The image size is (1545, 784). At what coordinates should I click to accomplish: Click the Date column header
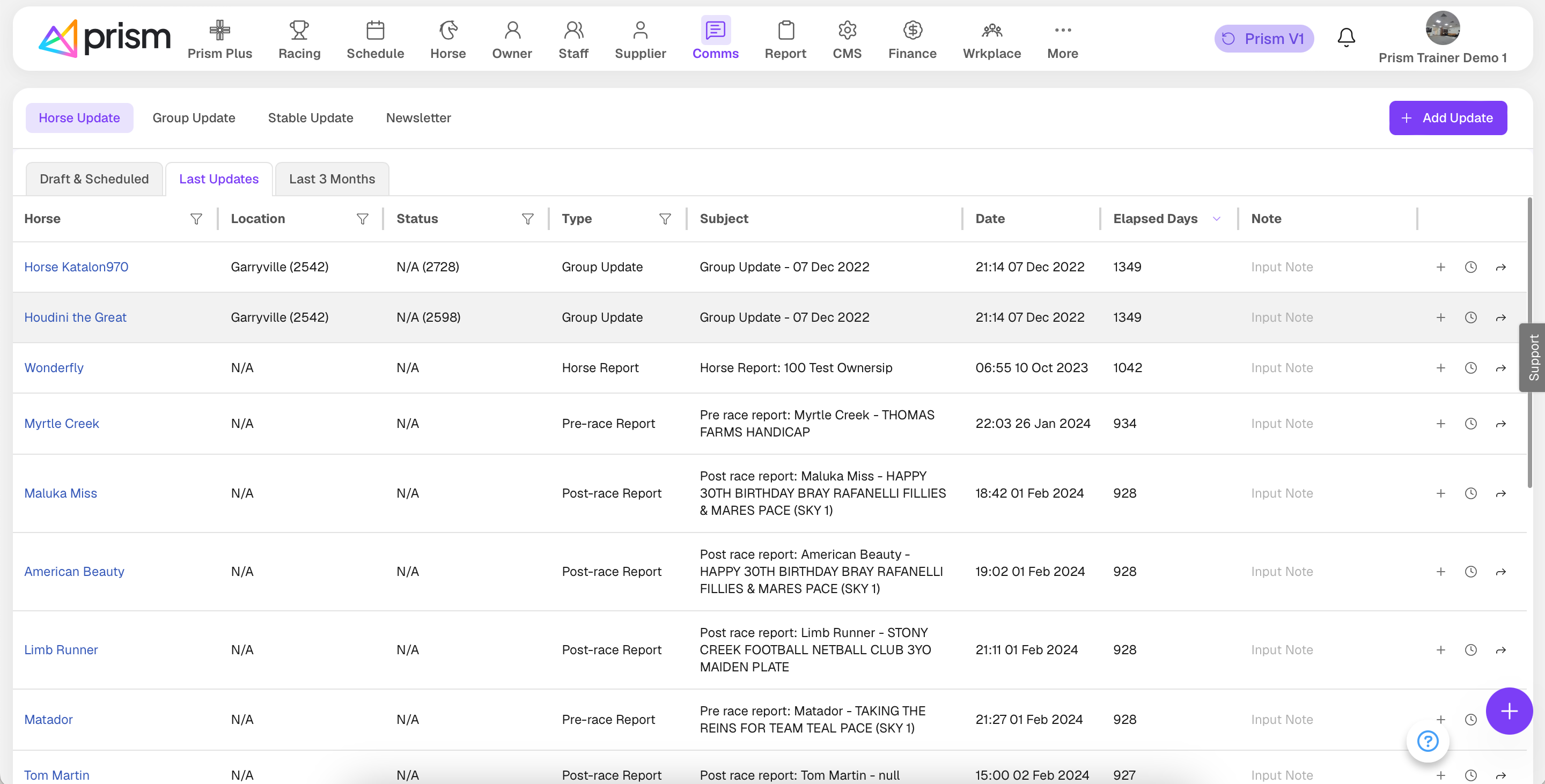click(x=990, y=219)
